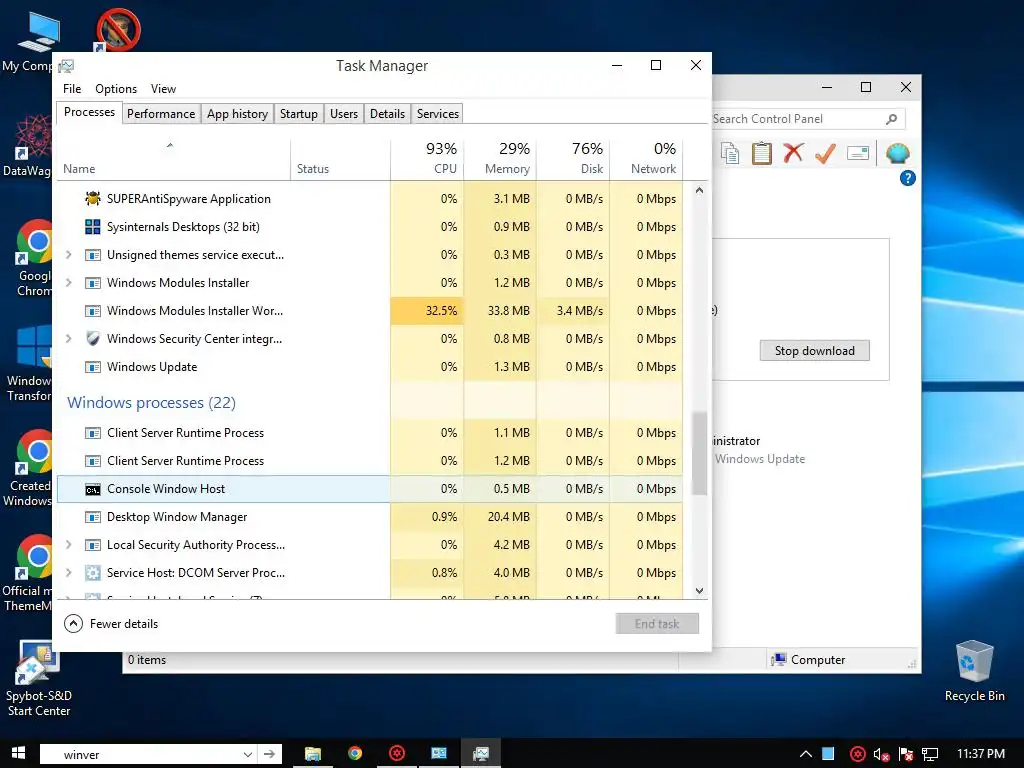Click the copy icon in Control Panel toolbar
1024x768 pixels.
[x=729, y=154]
